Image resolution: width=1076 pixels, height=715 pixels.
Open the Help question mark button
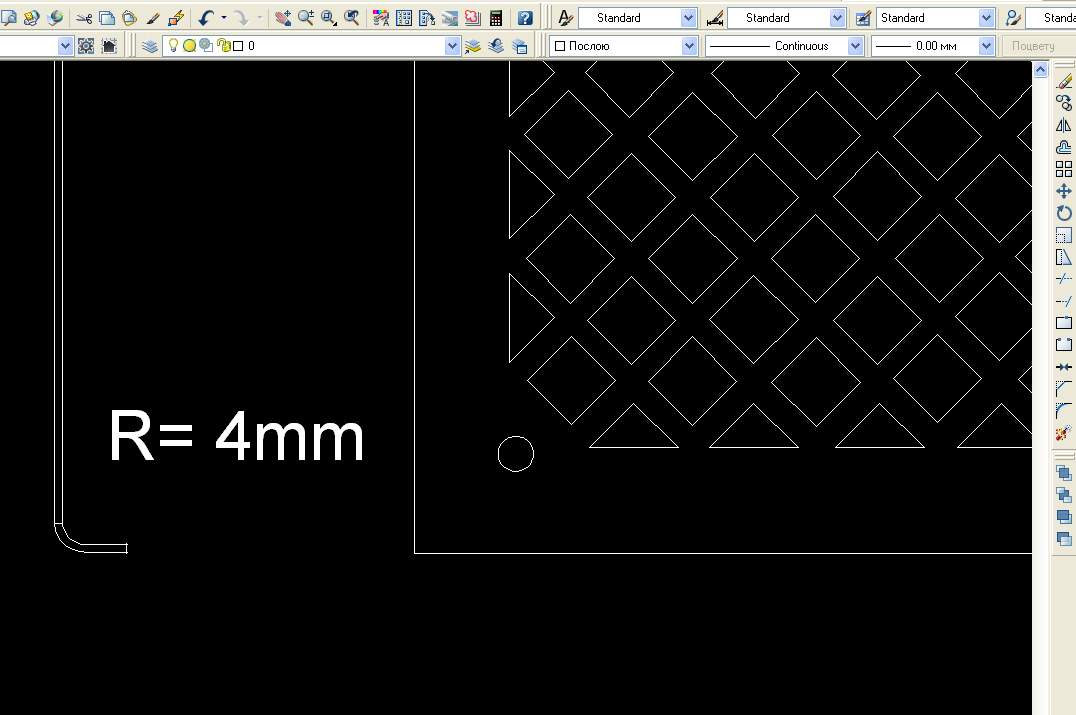525,18
